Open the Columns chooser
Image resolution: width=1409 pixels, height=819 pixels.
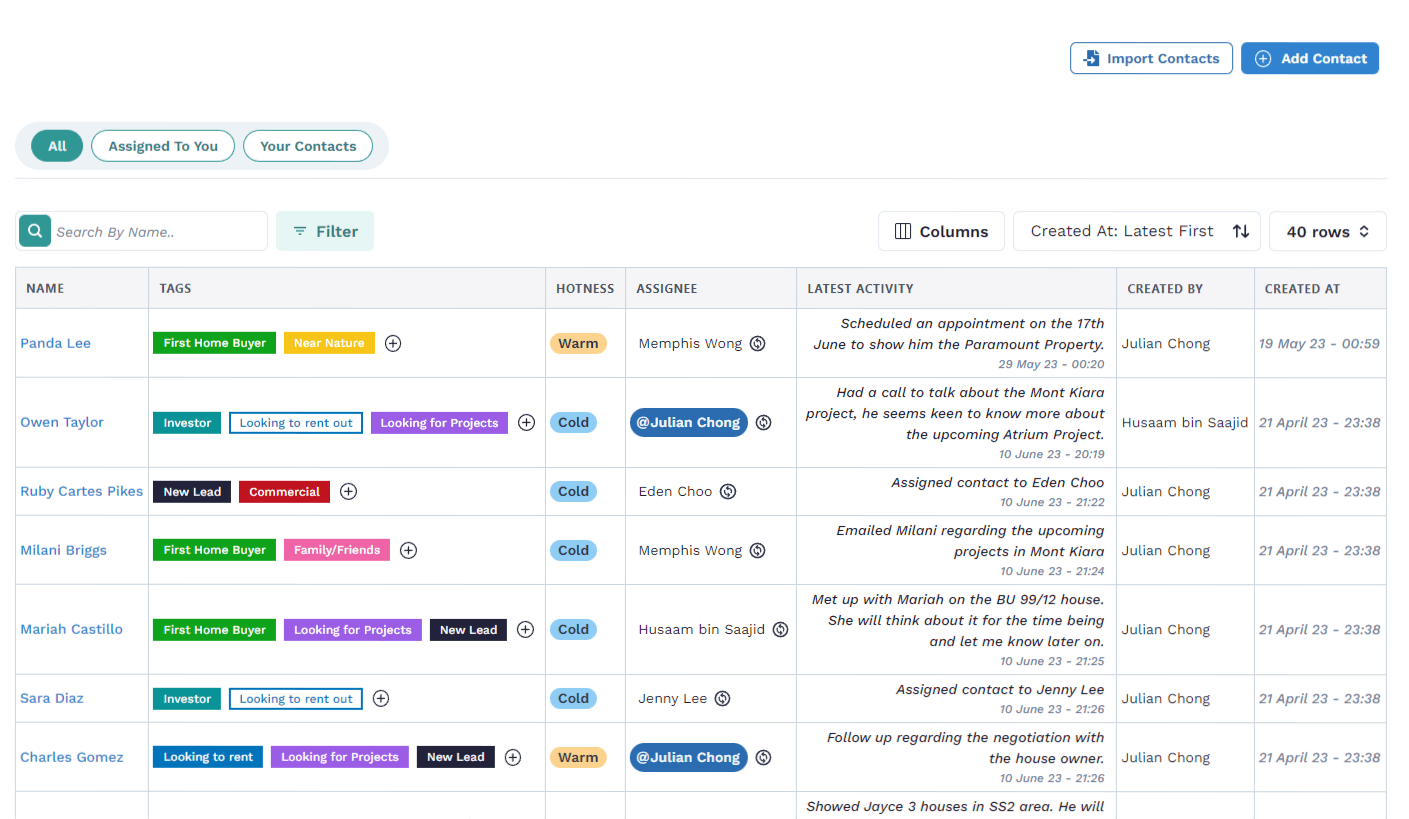coord(941,231)
